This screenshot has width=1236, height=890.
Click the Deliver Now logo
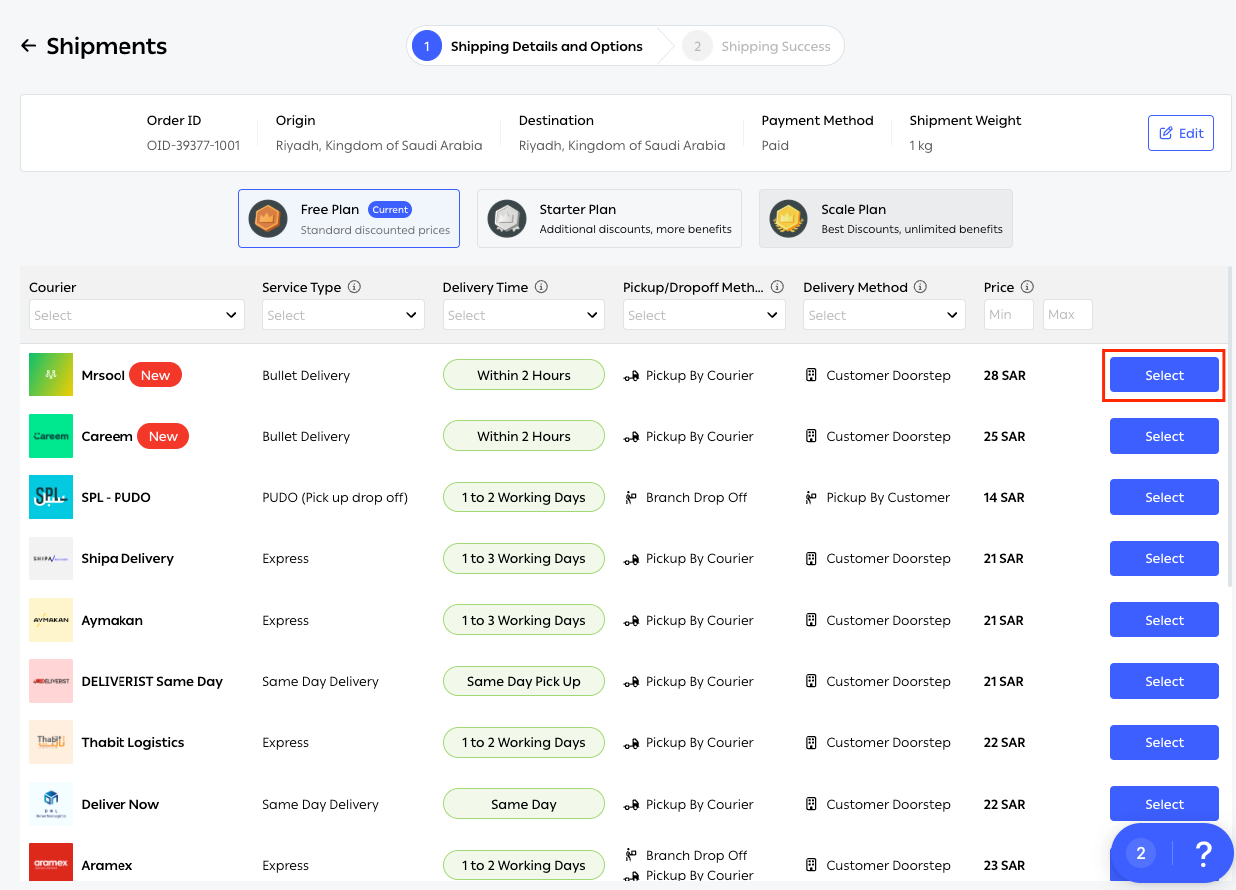pyautogui.click(x=51, y=804)
